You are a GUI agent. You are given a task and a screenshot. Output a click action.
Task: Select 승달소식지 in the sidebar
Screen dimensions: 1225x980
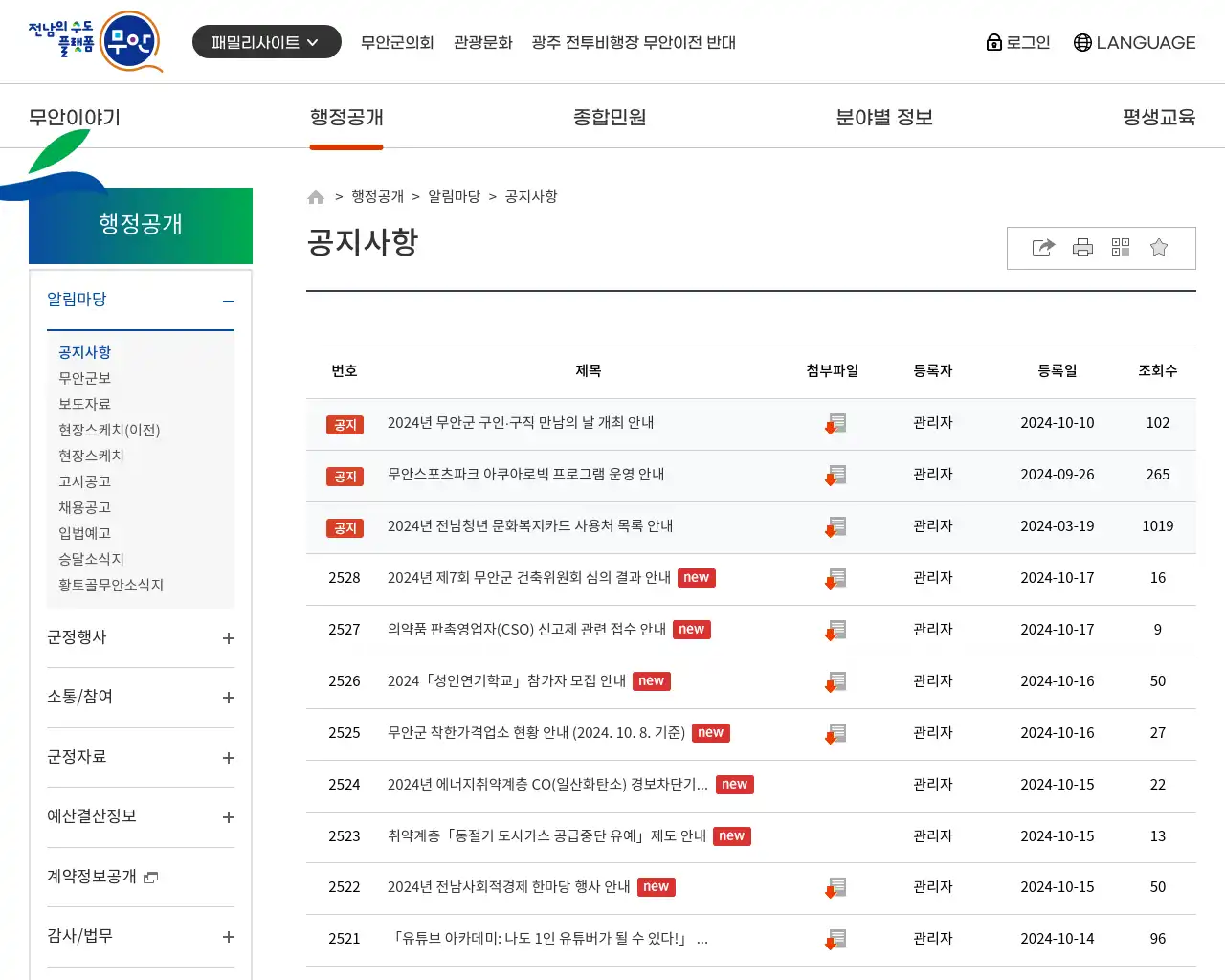[92, 559]
